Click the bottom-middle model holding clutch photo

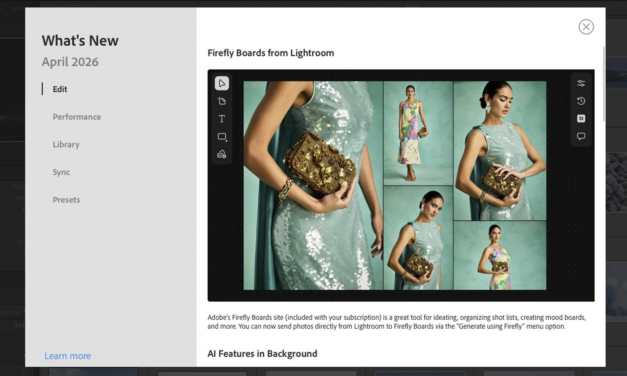[x=418, y=238]
